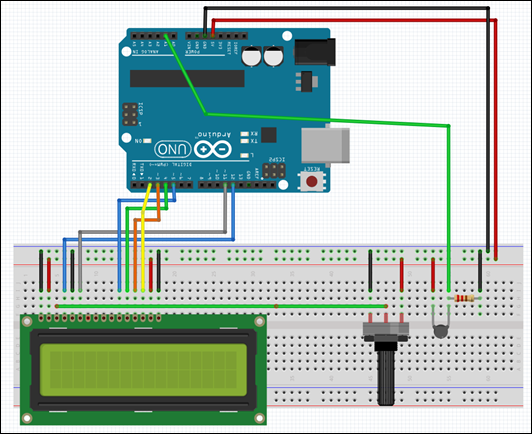Click the RESET label above the button
The width and height of the screenshot is (532, 434).
(312, 169)
